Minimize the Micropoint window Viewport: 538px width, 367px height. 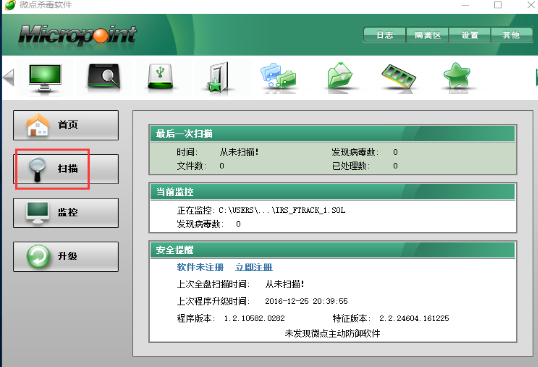pos(465,5)
